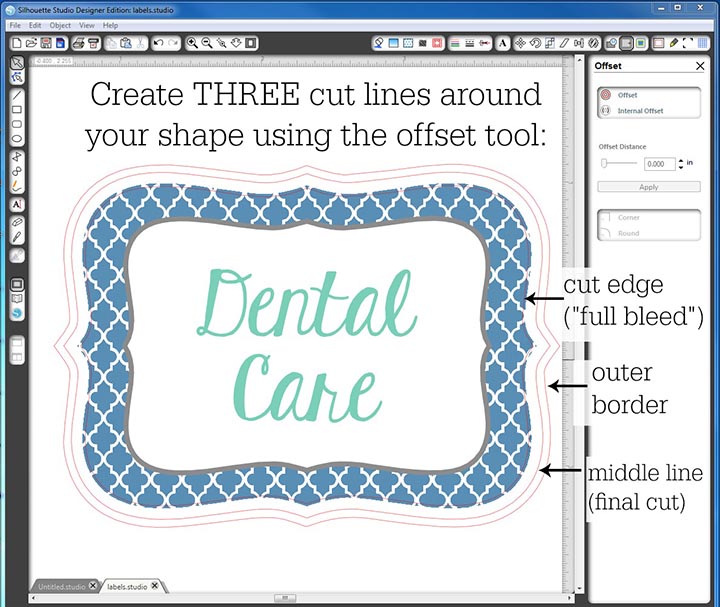The width and height of the screenshot is (720, 607).
Task: Open the Object menu
Action: pyautogui.click(x=60, y=25)
